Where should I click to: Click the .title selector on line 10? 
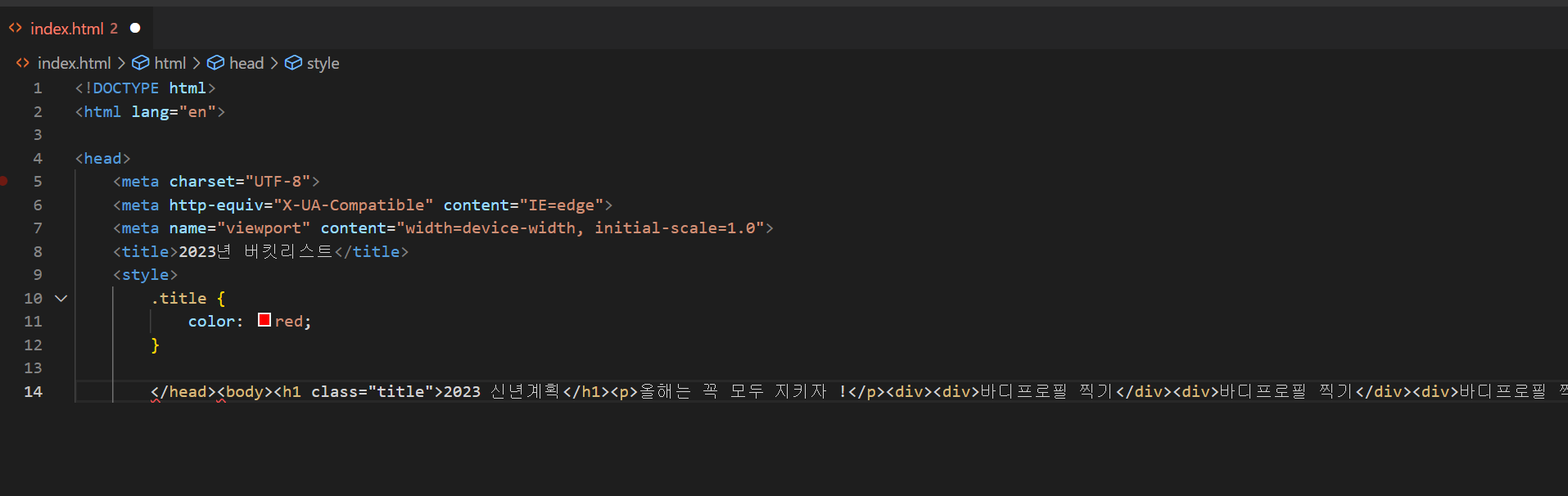point(178,298)
